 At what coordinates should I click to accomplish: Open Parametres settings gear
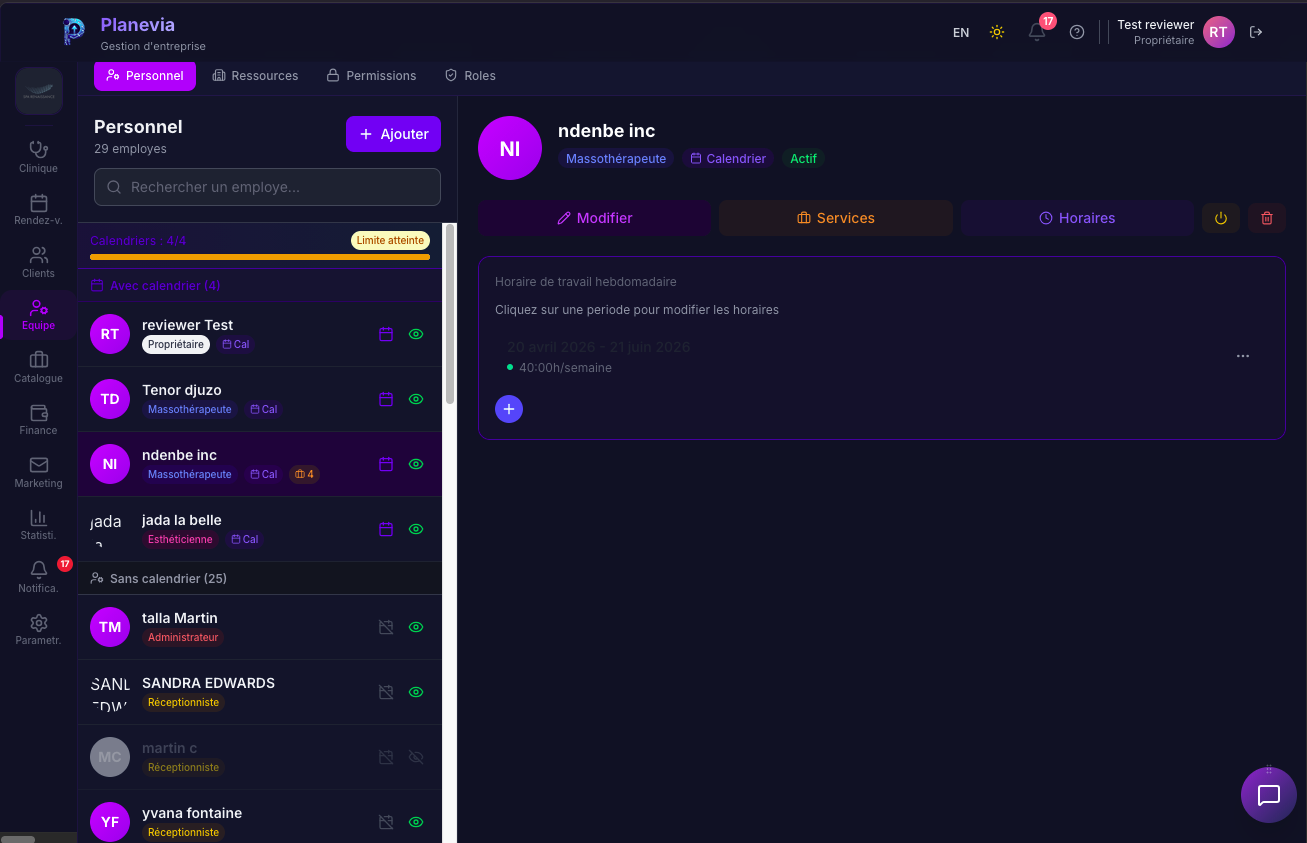(x=38, y=630)
